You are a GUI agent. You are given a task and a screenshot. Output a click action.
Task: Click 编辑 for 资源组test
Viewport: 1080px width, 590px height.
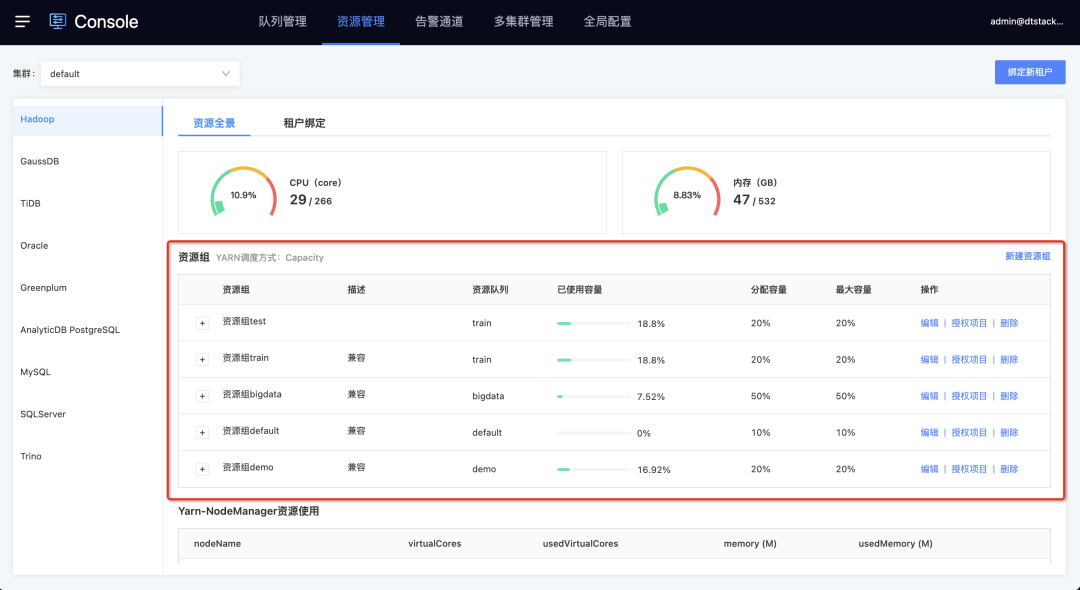(x=929, y=323)
